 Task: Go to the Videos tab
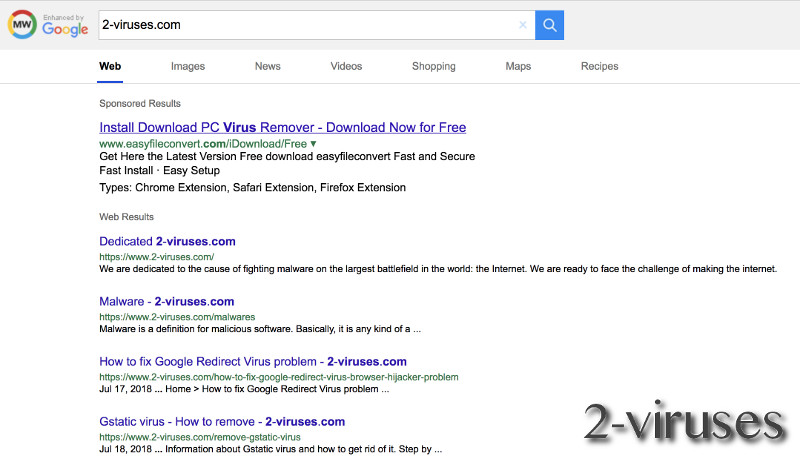pos(346,66)
